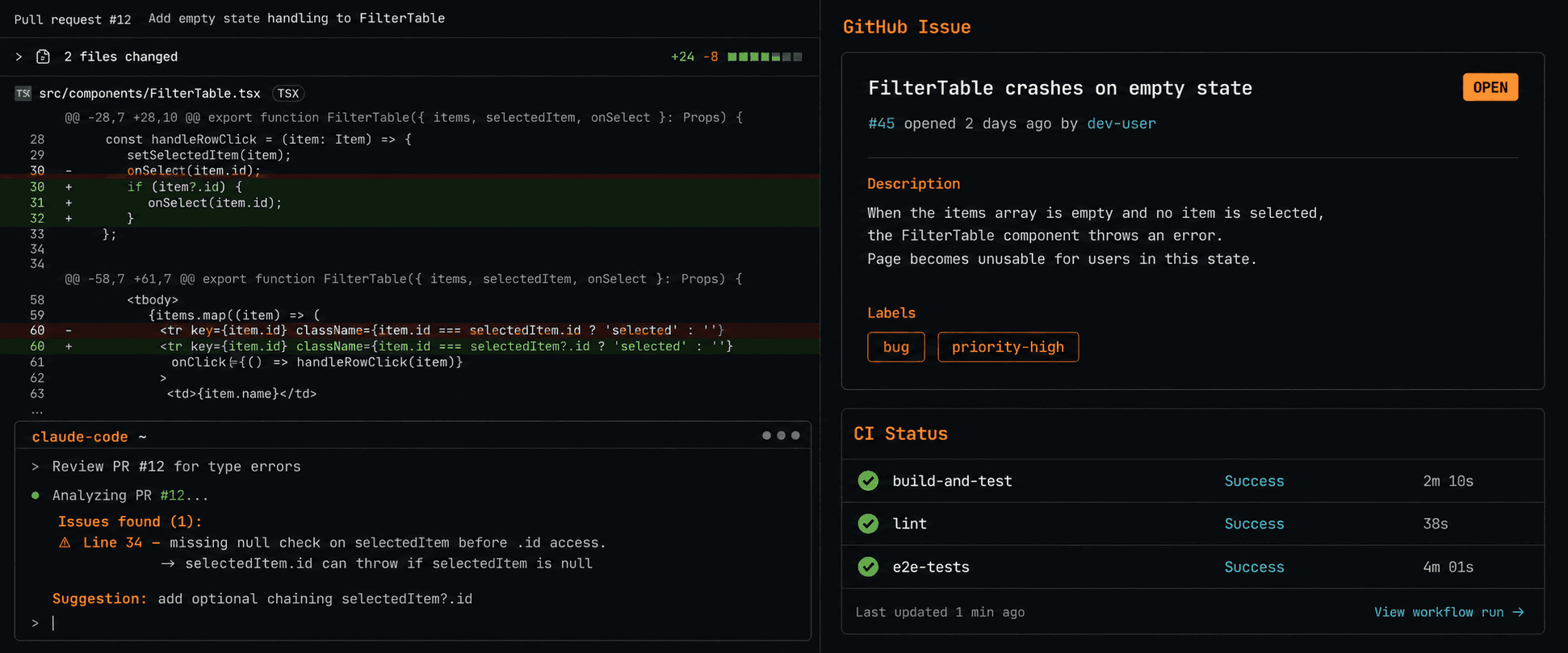
Task: Click line 63 '<td>{item.name}</td>'
Action: coord(241,394)
